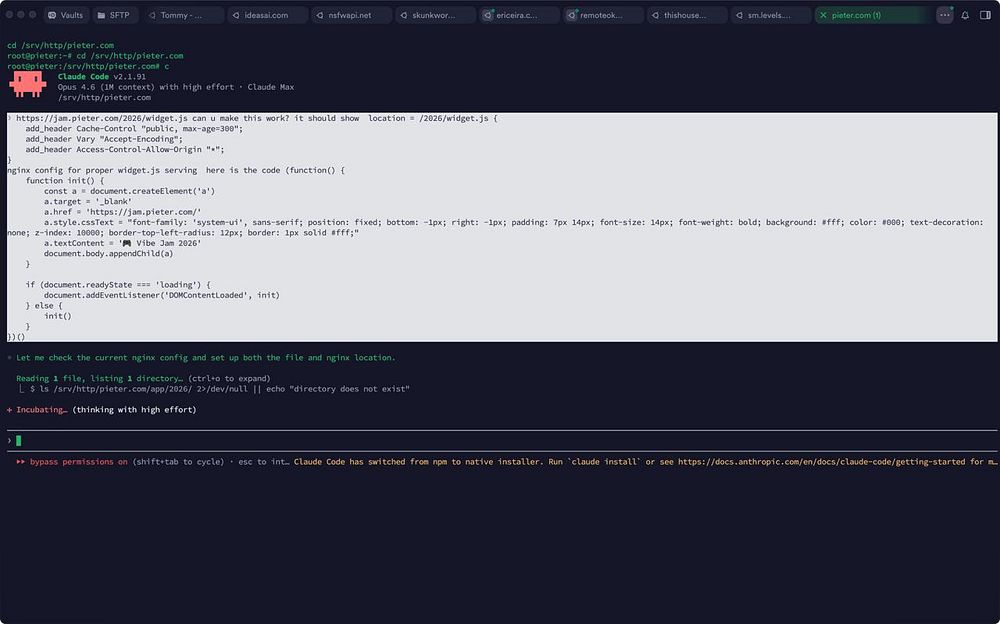This screenshot has width=1000, height=624.
Task: Click the a.href = 'https://jam.pieter.com/' line
Action: click(x=122, y=212)
